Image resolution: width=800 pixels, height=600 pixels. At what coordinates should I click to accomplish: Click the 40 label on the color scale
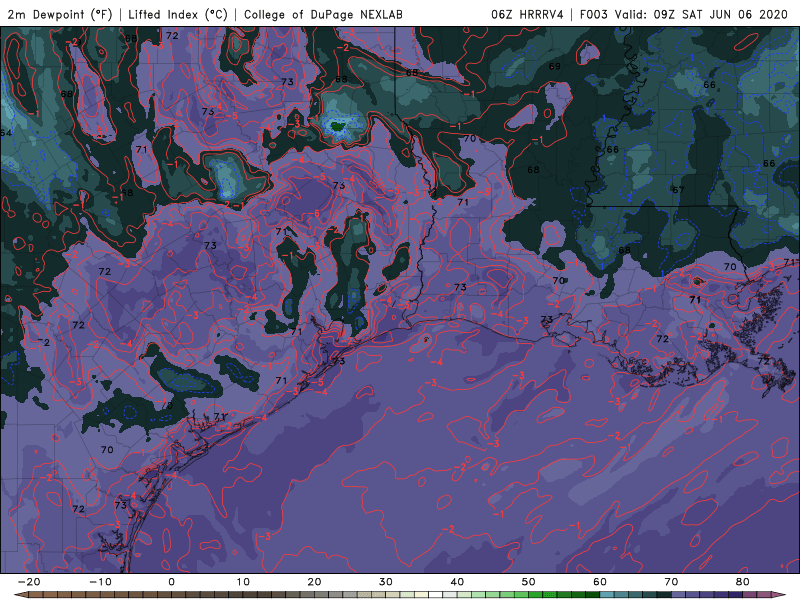coord(457,582)
